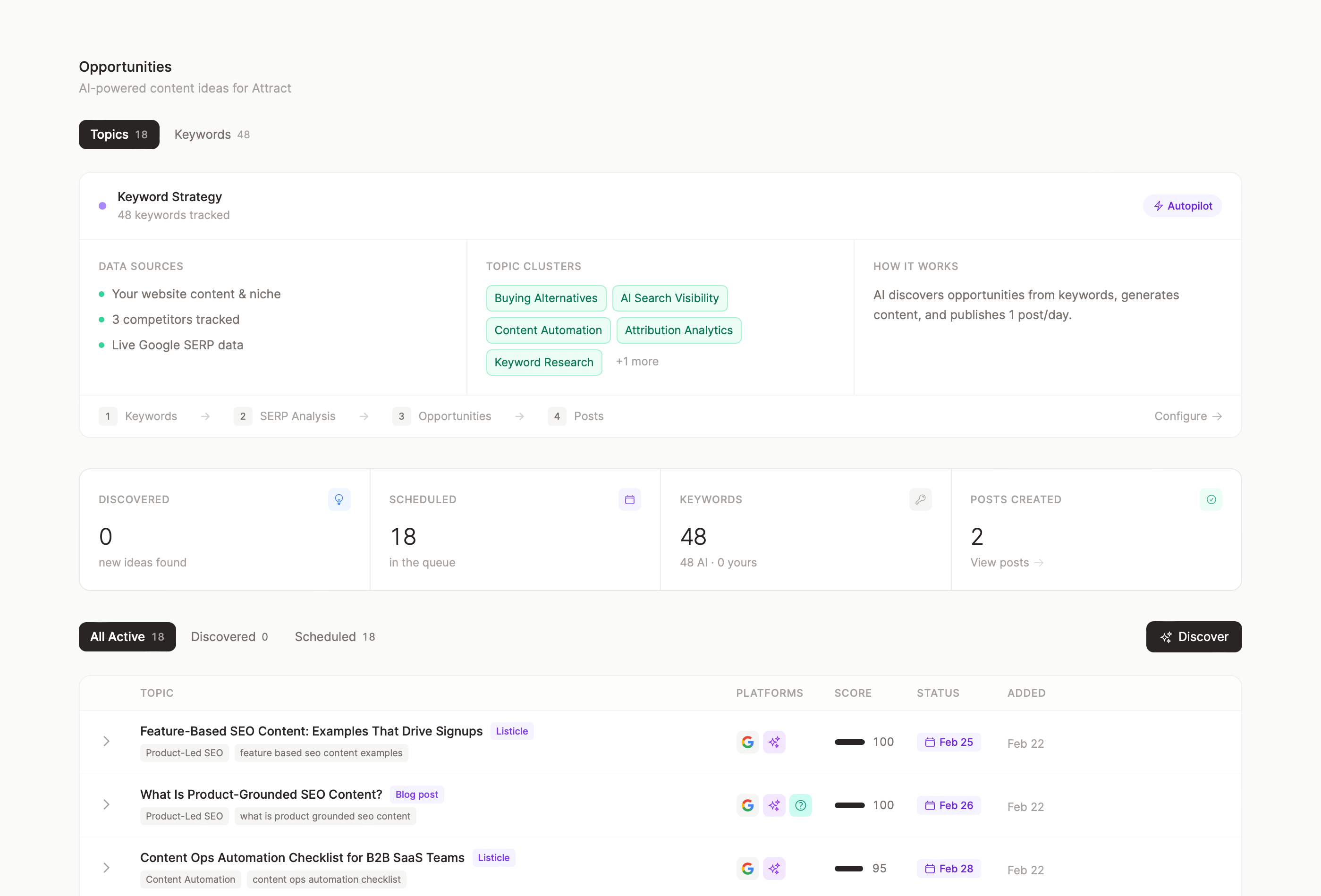
Task: Click the AI Search Visibility cluster tag
Action: pos(669,298)
